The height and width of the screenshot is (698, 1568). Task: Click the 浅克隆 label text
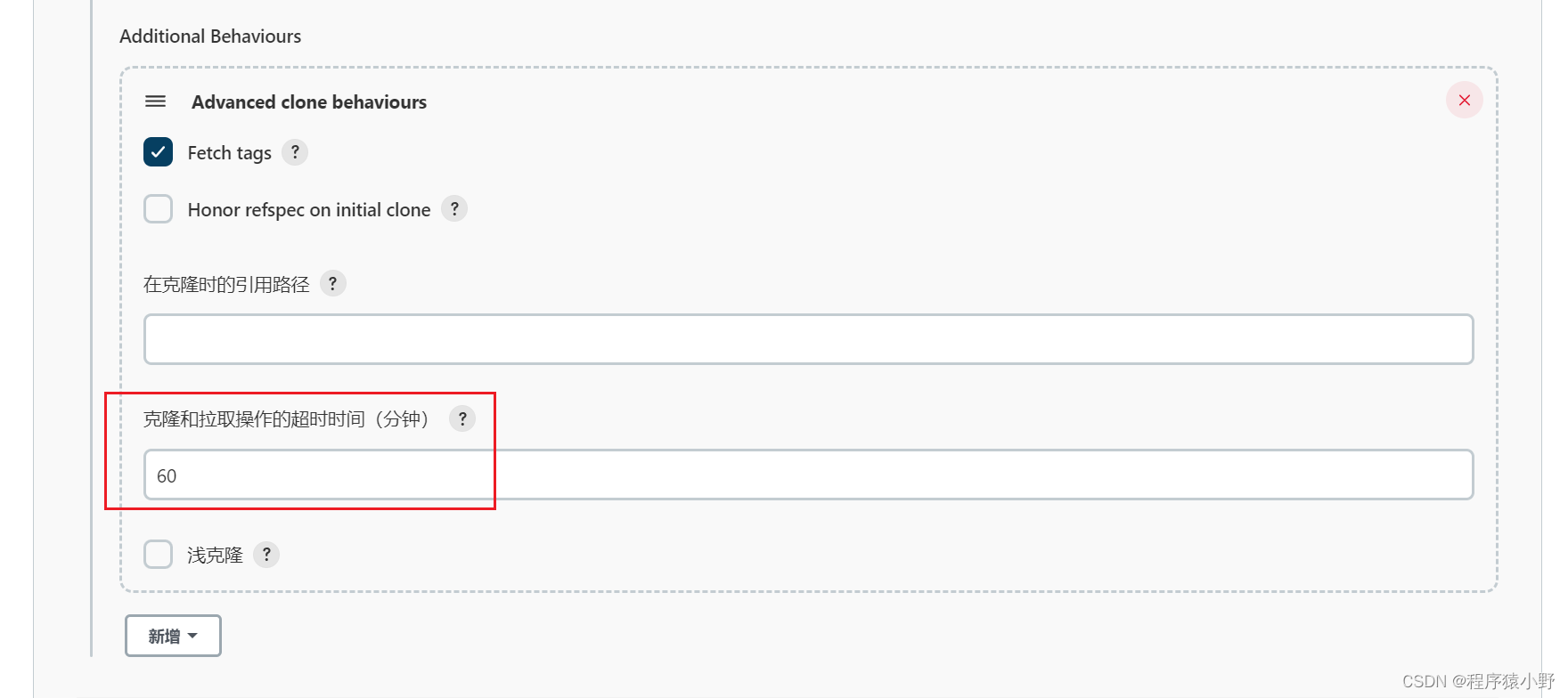tap(215, 556)
